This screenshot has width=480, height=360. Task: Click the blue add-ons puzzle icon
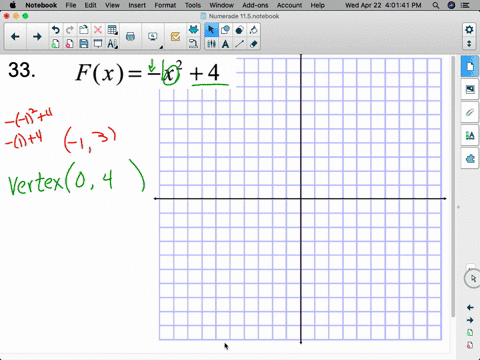193,30
